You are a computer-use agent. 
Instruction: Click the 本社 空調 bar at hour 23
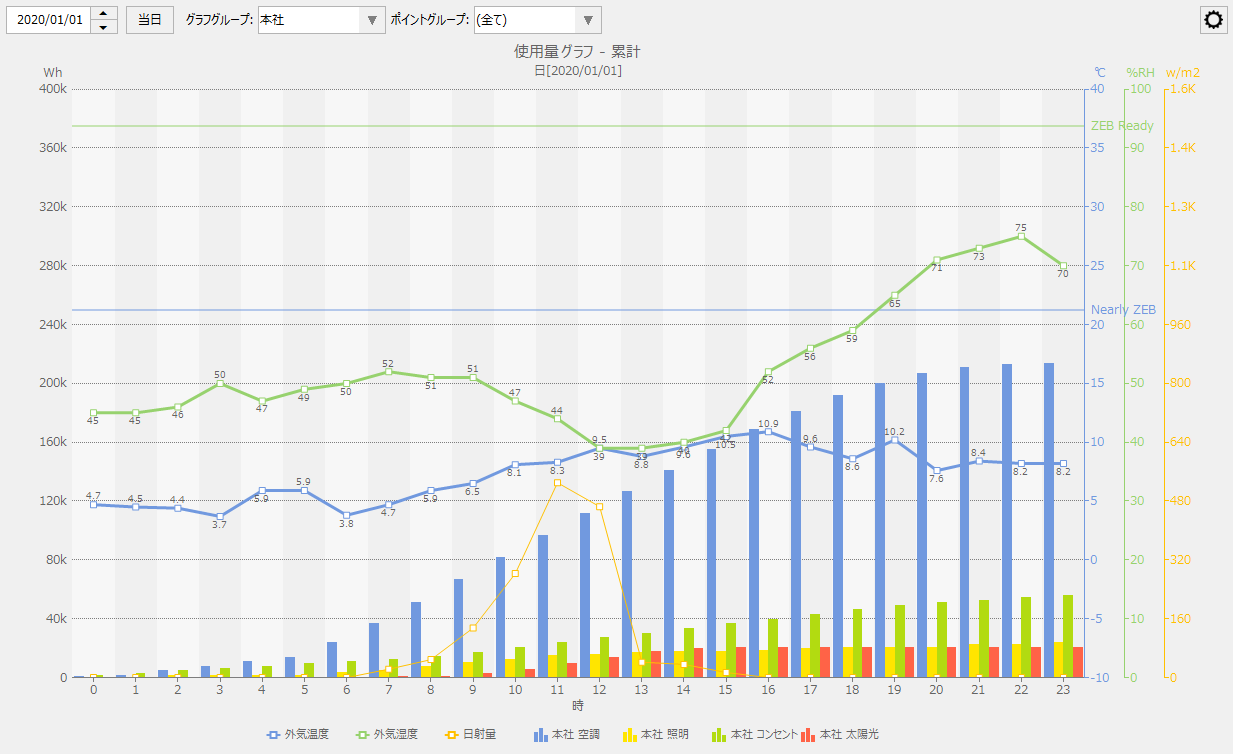pos(1049,520)
